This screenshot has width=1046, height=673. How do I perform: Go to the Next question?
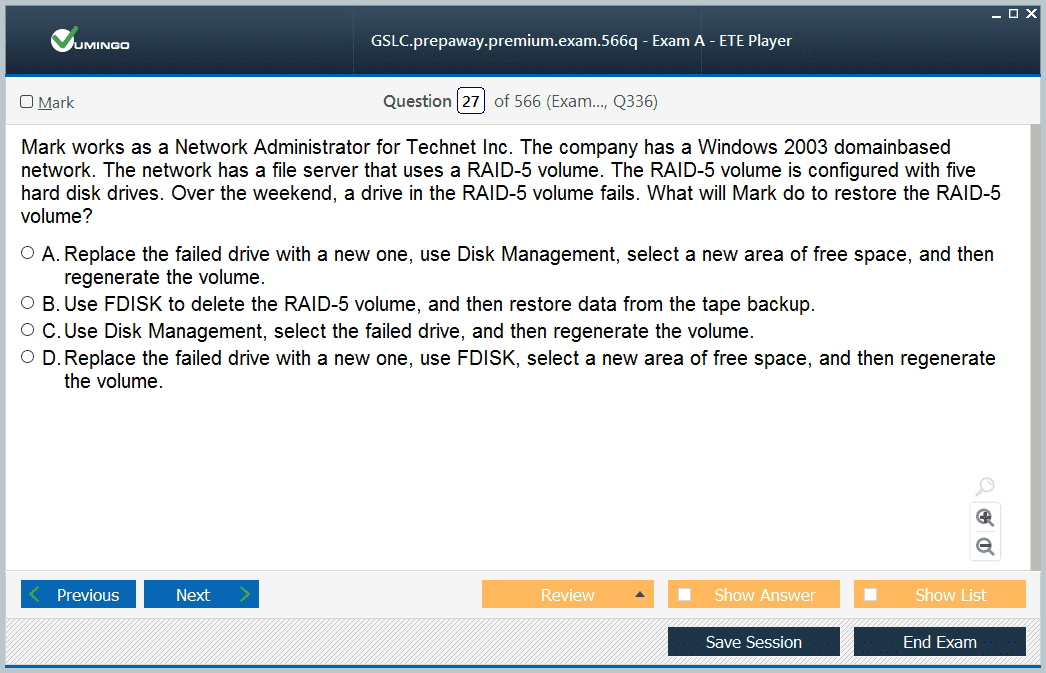click(x=201, y=594)
